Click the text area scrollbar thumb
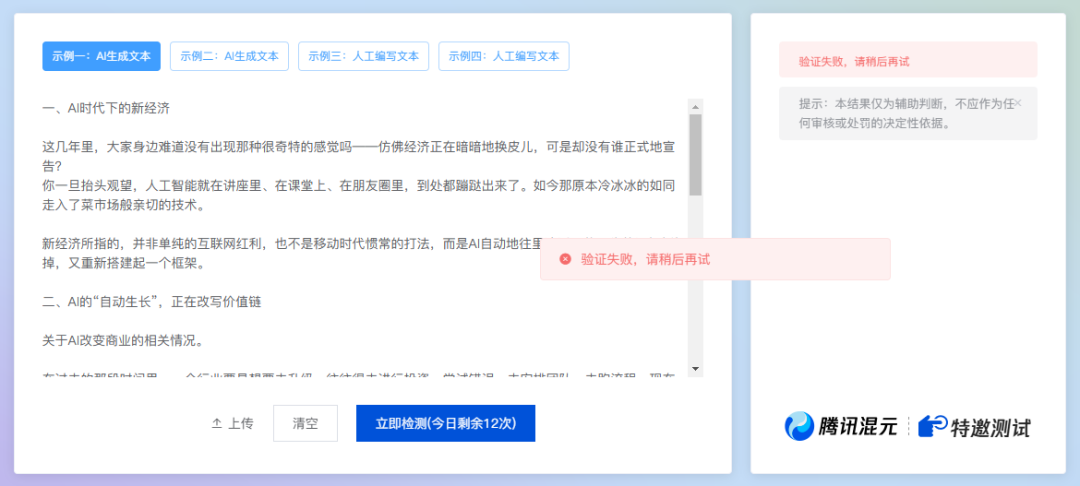Image resolution: width=1080 pixels, height=486 pixels. [695, 155]
